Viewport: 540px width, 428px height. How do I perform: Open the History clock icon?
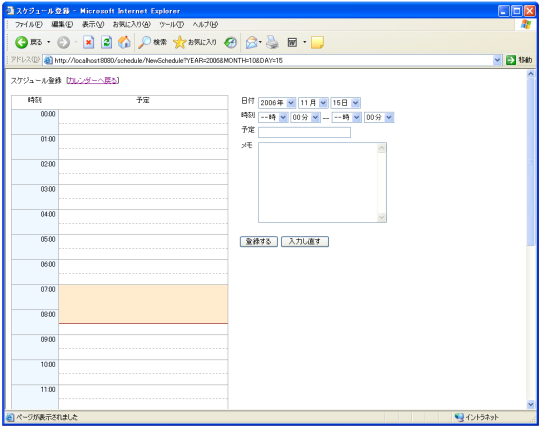(230, 42)
